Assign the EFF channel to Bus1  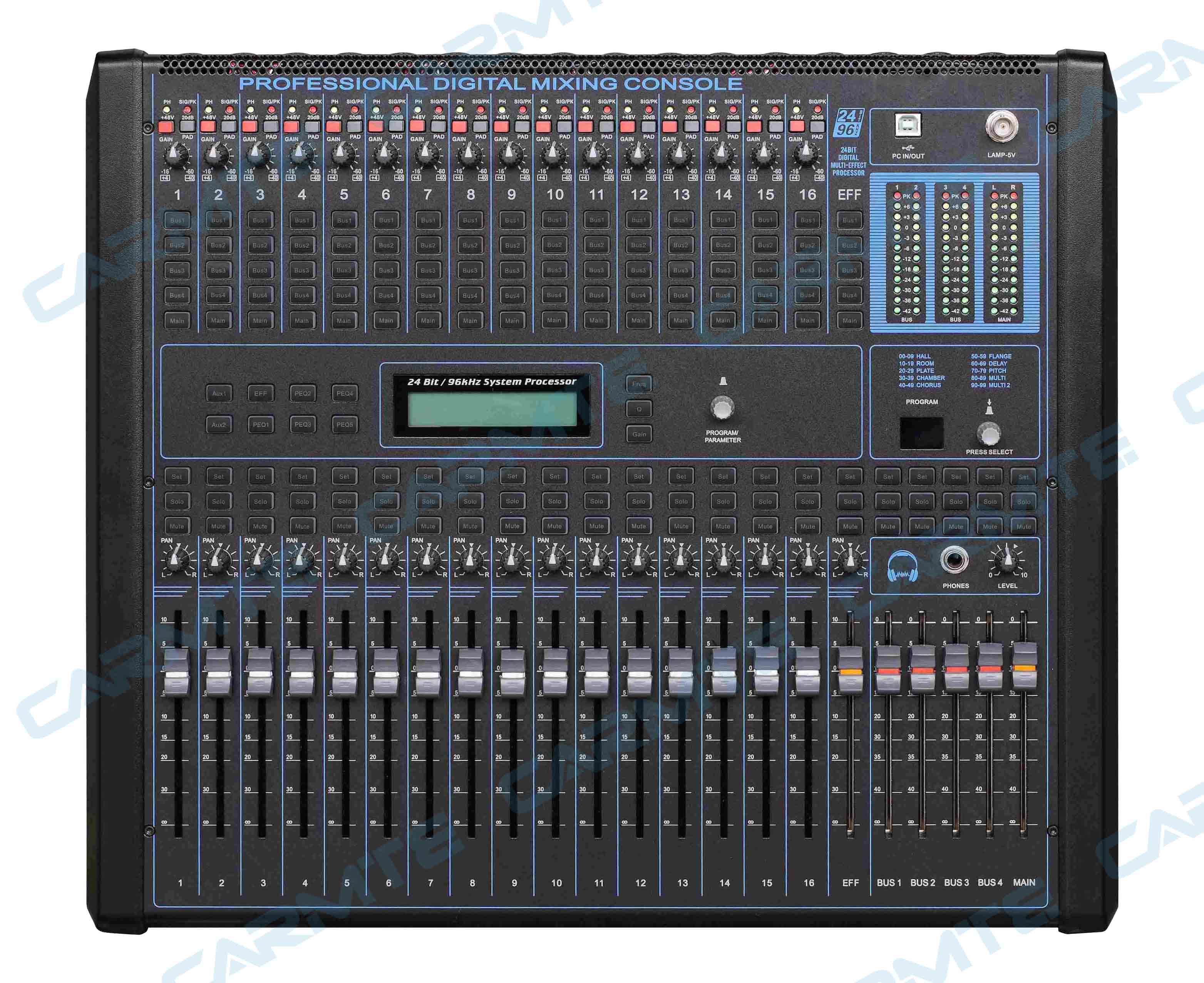tap(849, 220)
